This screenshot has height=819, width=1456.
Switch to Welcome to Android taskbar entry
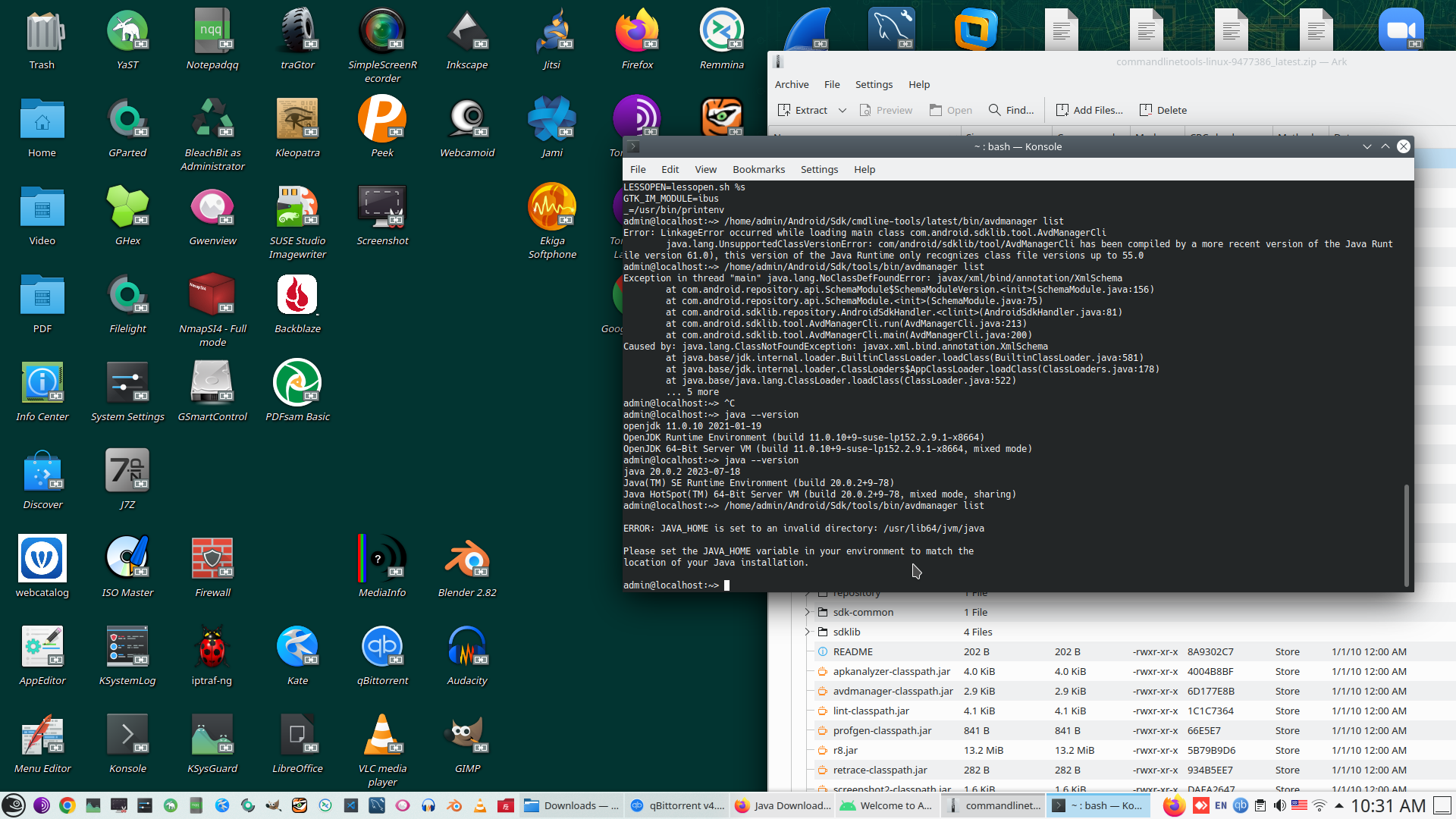pos(886,805)
